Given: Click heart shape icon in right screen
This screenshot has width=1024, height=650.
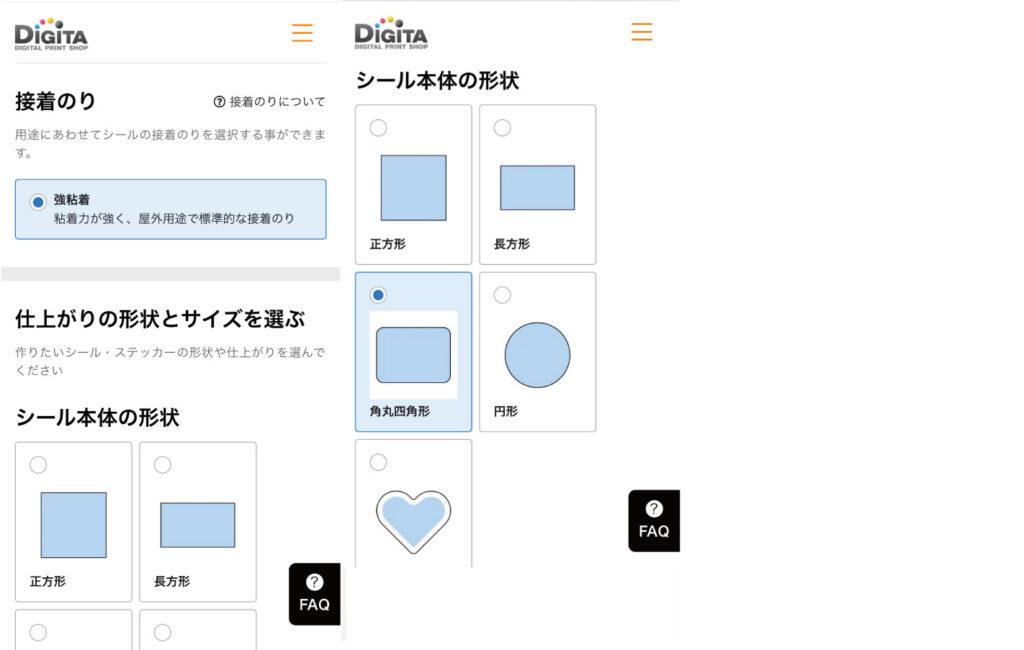Looking at the screenshot, I should point(413,521).
